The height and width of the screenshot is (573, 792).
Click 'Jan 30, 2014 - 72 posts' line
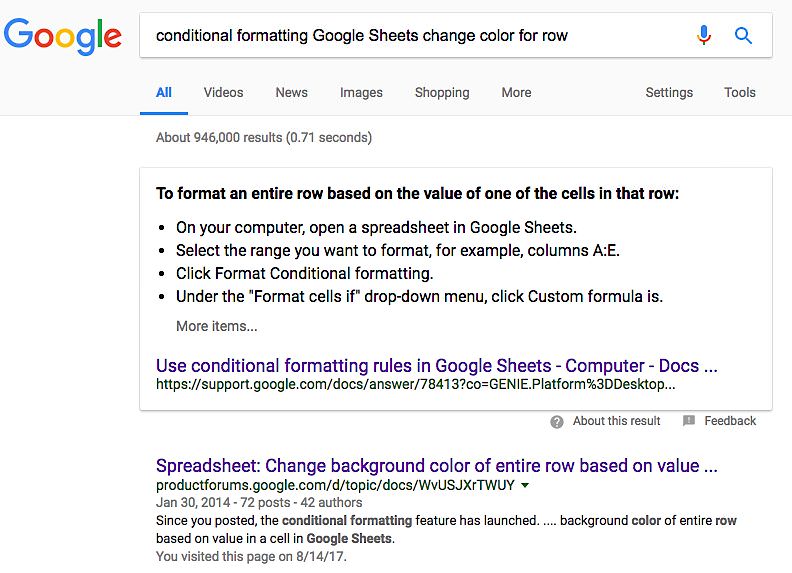(259, 503)
